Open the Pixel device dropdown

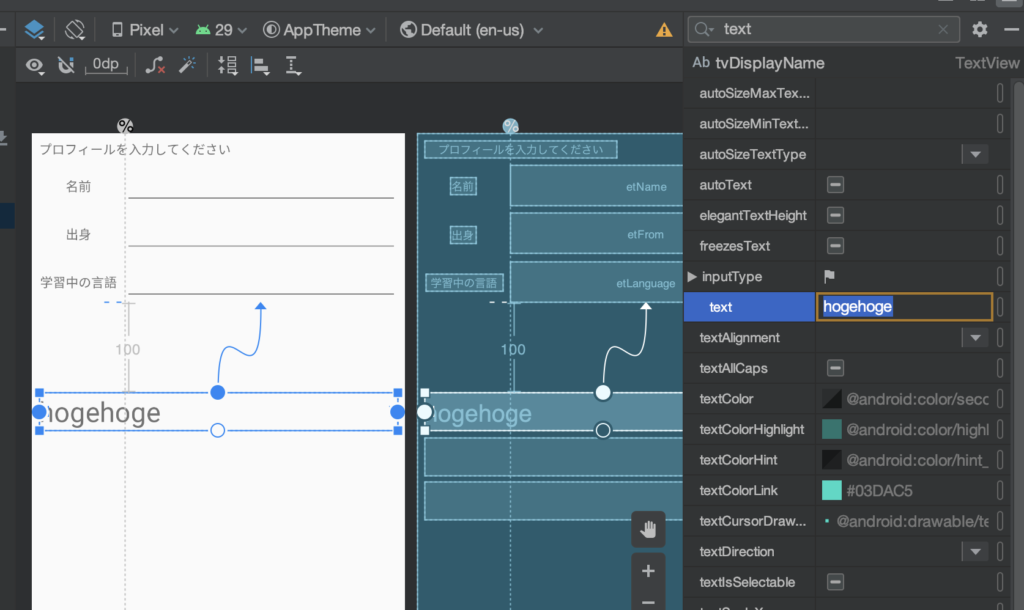click(x=144, y=30)
